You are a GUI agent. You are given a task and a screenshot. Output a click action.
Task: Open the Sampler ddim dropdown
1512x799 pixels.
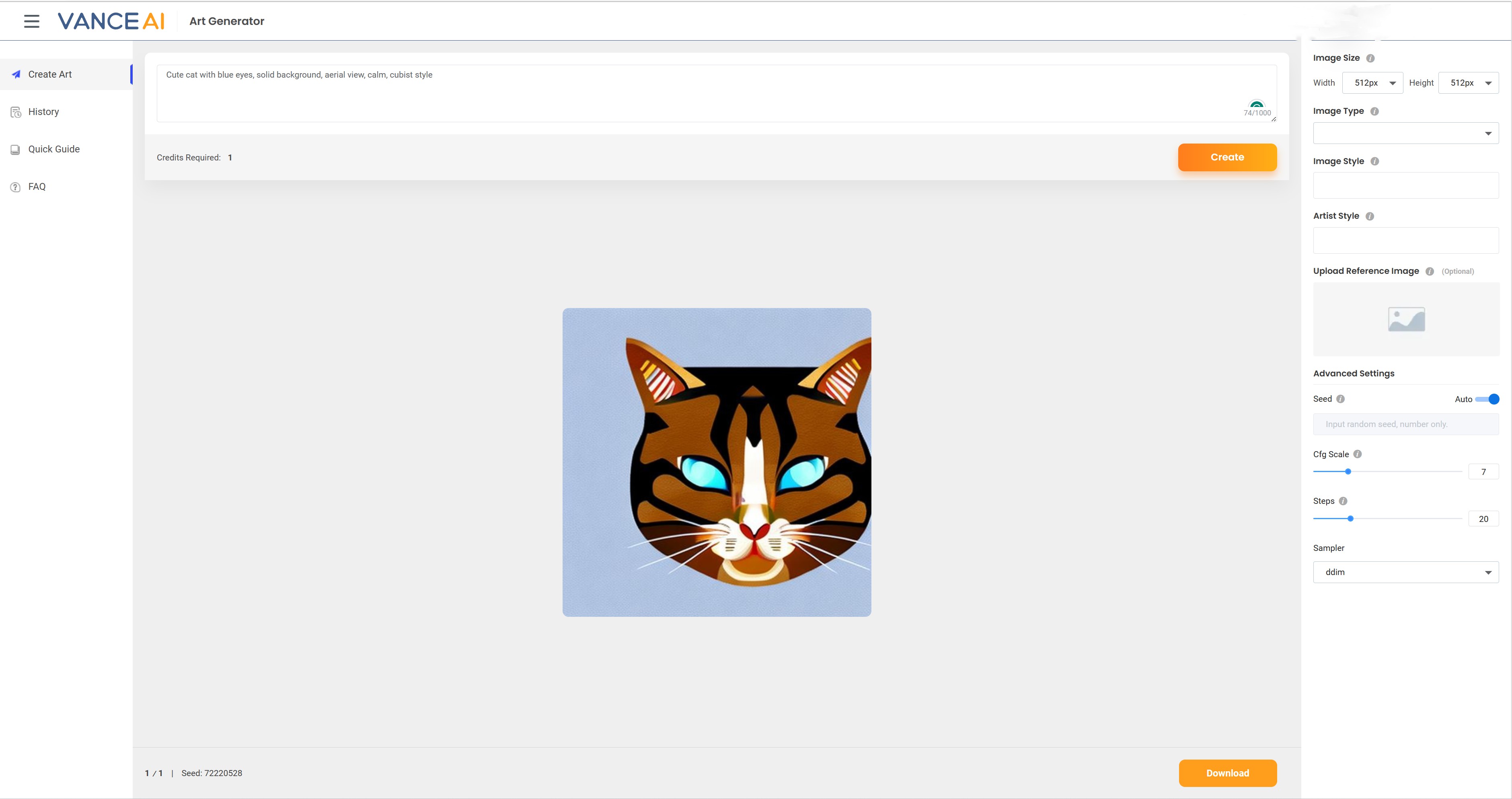pyautogui.click(x=1405, y=572)
